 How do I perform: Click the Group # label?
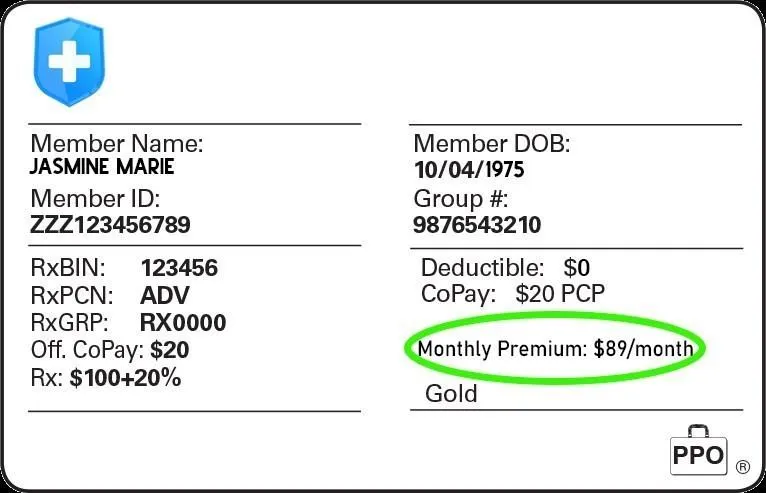tap(461, 199)
